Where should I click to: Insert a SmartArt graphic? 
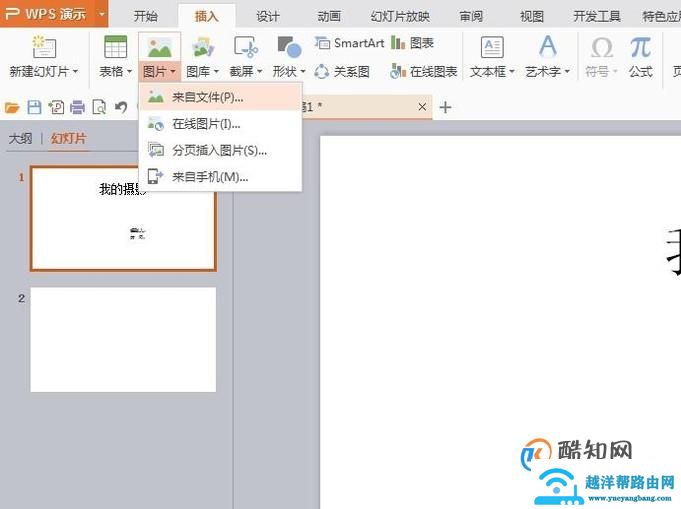point(349,43)
